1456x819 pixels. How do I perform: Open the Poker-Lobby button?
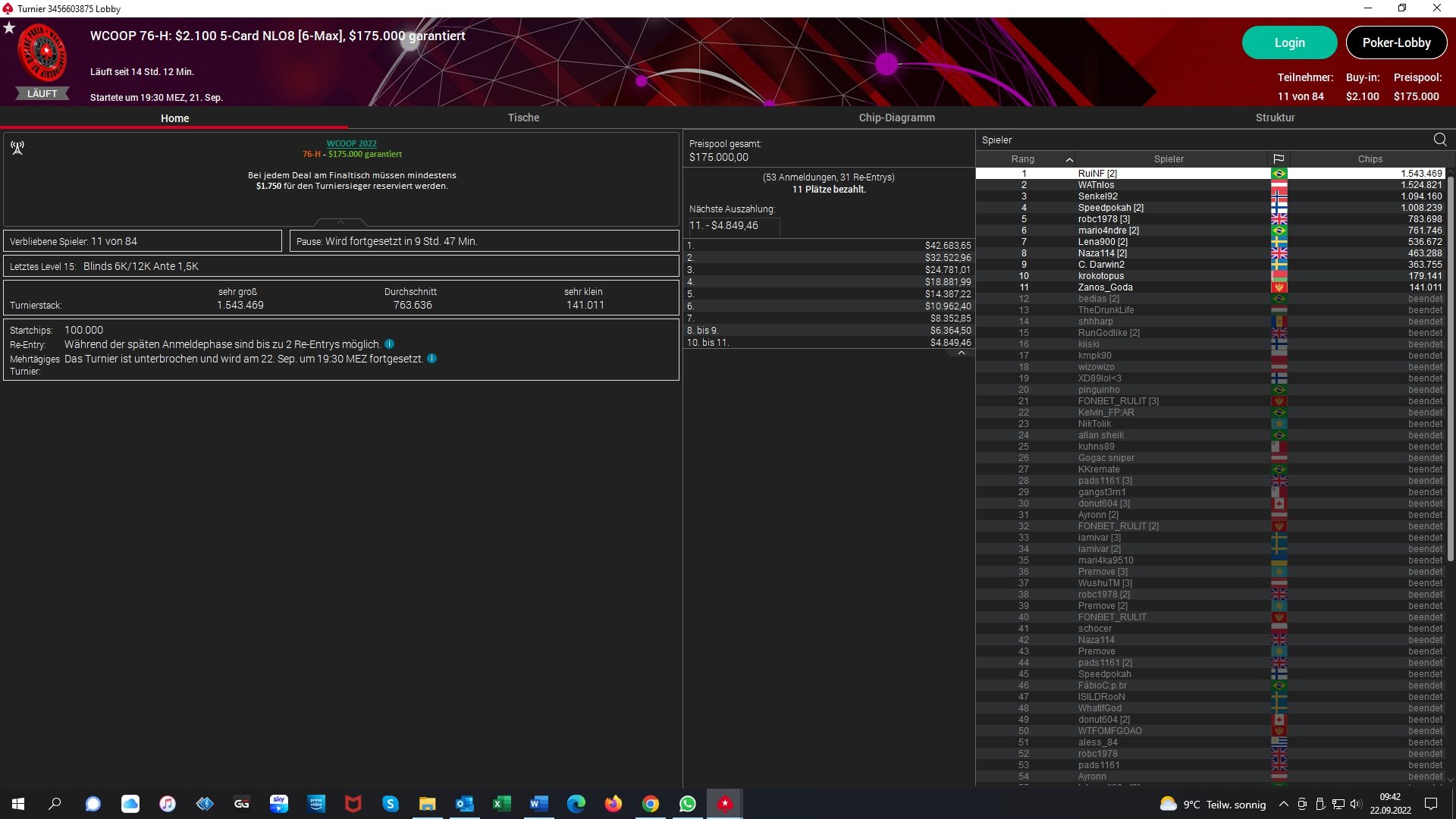point(1396,42)
